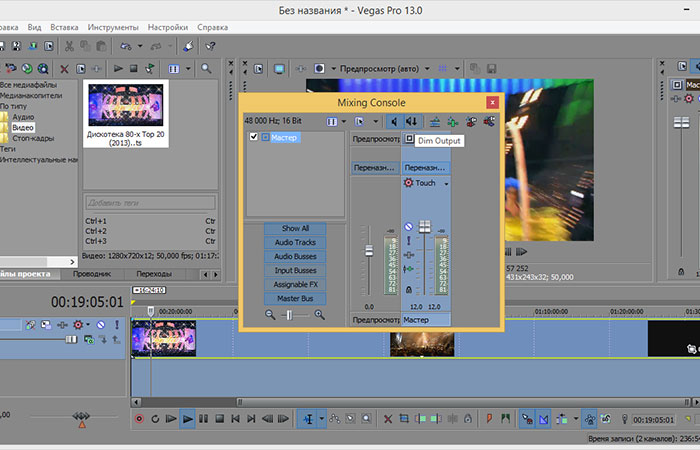700x450 pixels.
Task: Mute the Master bus in Mixing Console
Action: 408,226
